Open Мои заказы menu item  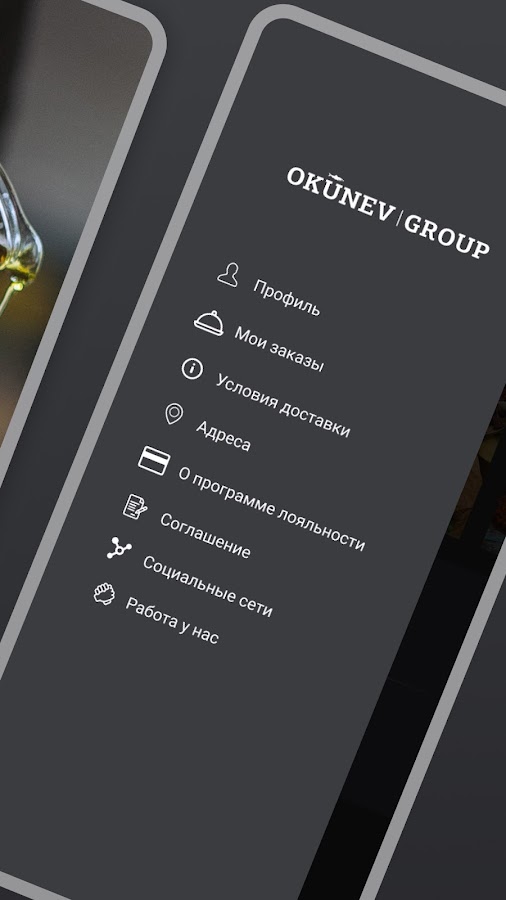click(279, 350)
